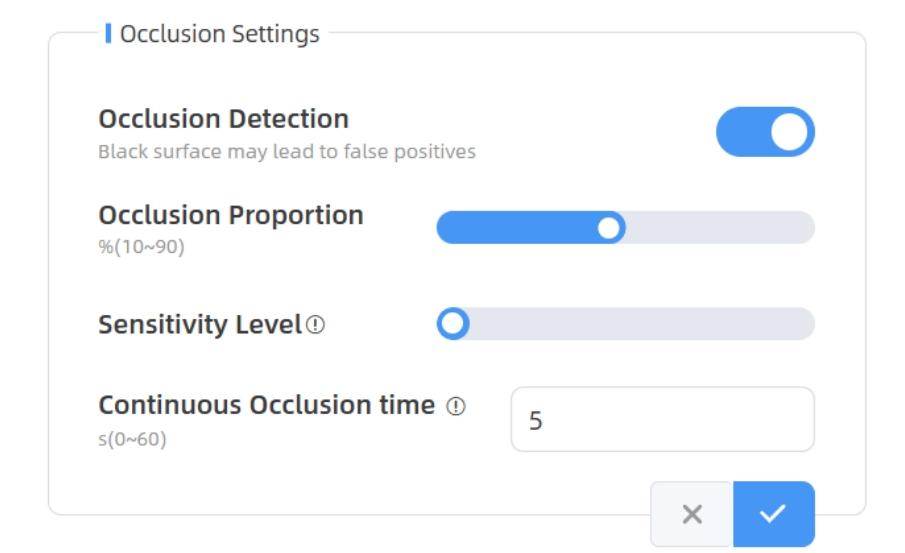Click the gray unfilled part of Occlusion Proportion slider
This screenshot has height=553, width=905.
pos(720,228)
